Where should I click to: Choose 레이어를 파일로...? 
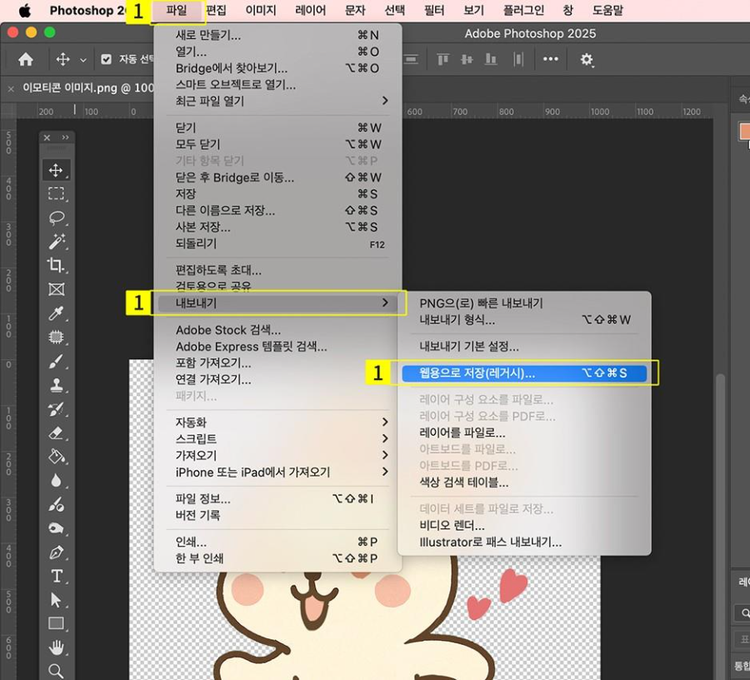point(524,433)
